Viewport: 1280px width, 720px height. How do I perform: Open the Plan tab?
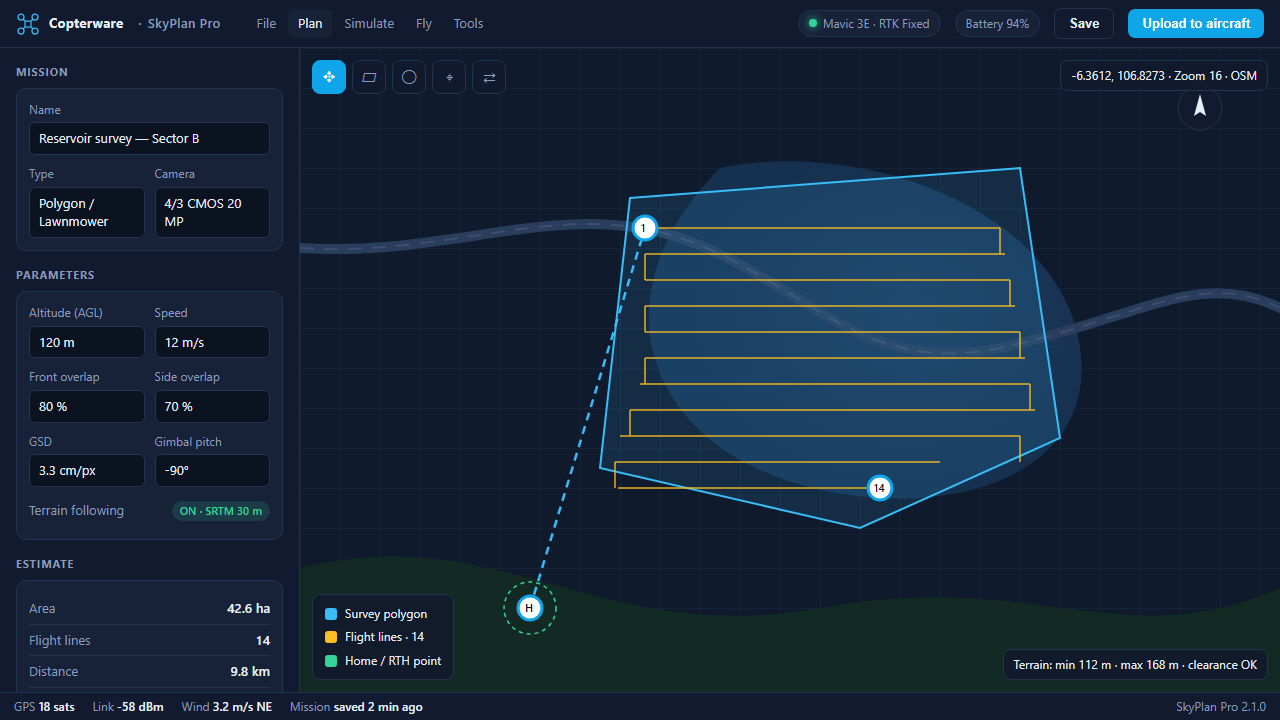tap(310, 24)
